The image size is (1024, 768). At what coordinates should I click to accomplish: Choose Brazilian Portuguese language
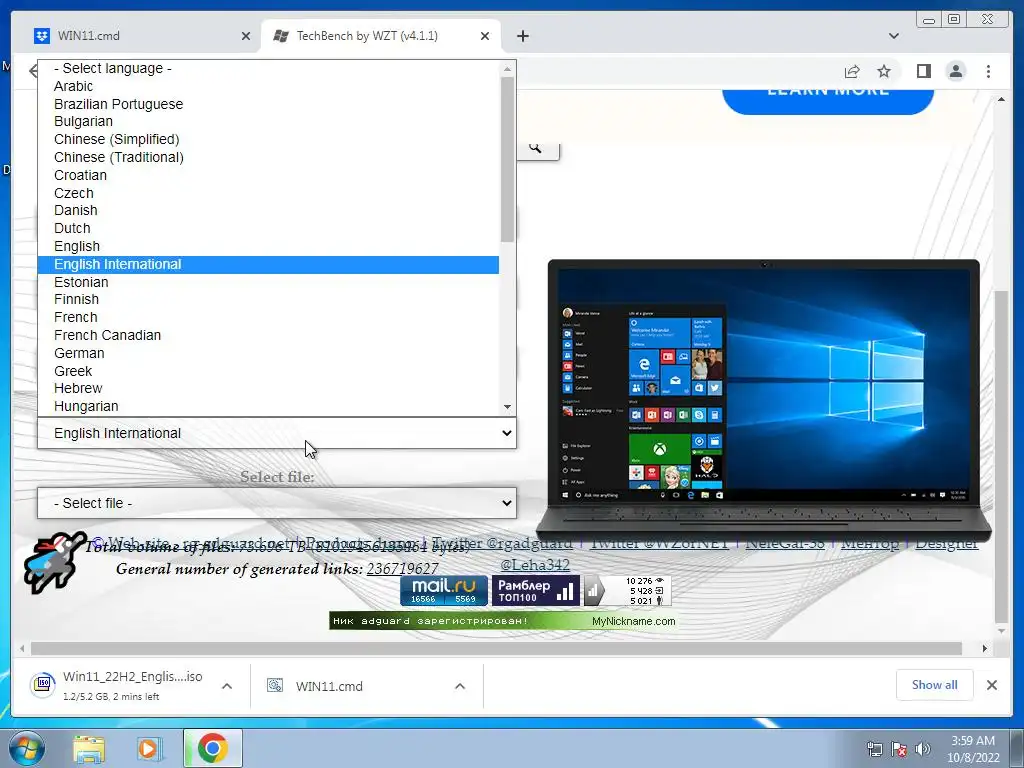coord(268,104)
